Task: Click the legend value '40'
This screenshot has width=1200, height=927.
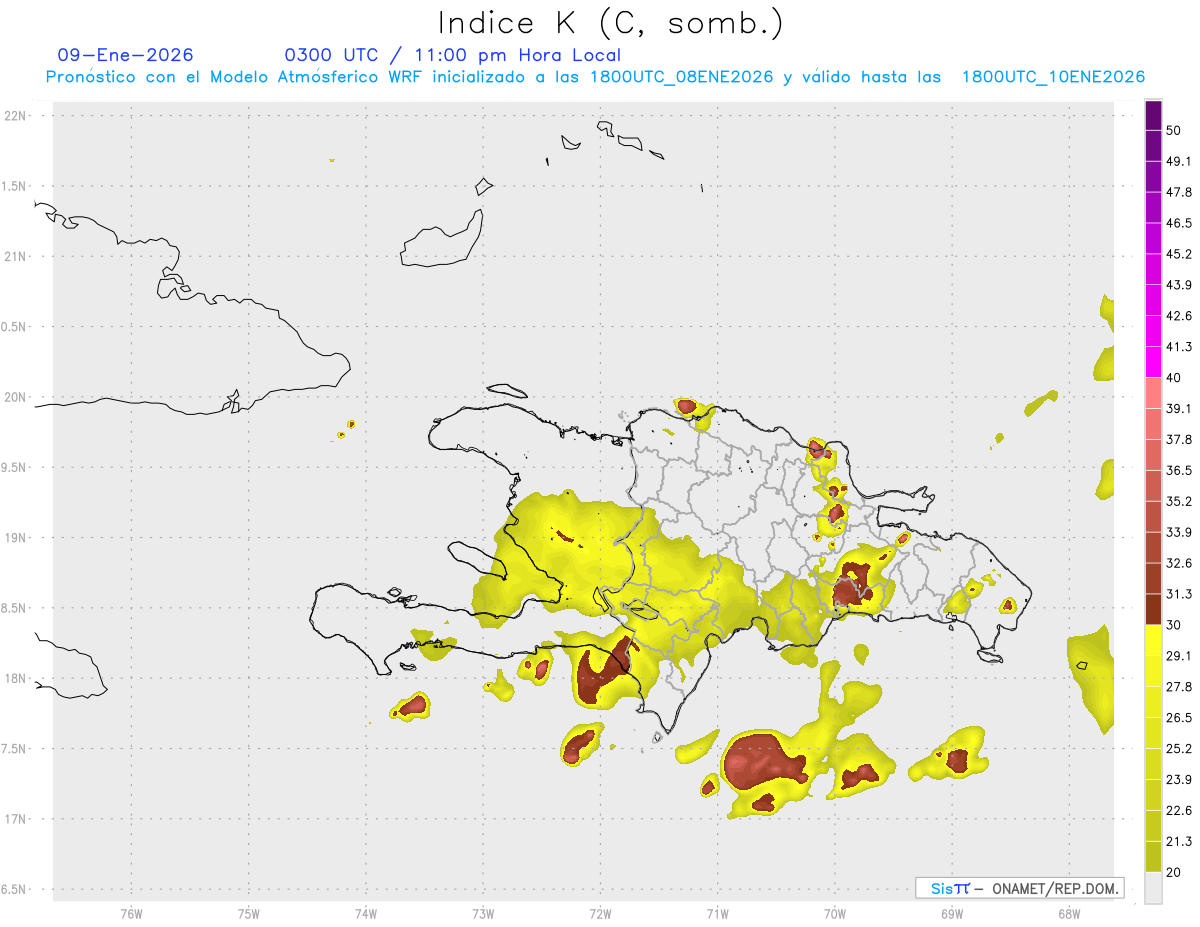Action: 1174,378
